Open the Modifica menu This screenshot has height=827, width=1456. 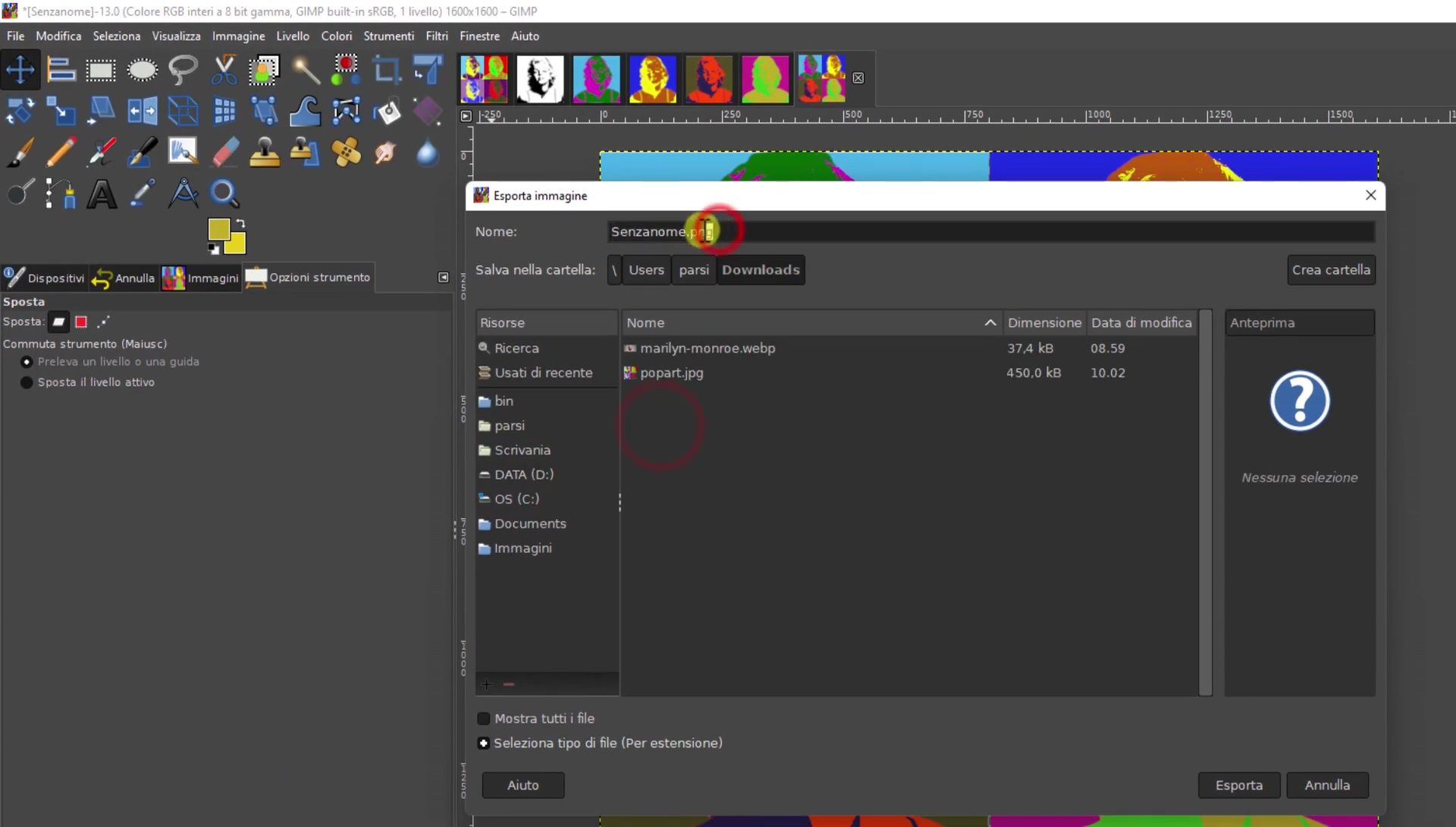[x=58, y=36]
